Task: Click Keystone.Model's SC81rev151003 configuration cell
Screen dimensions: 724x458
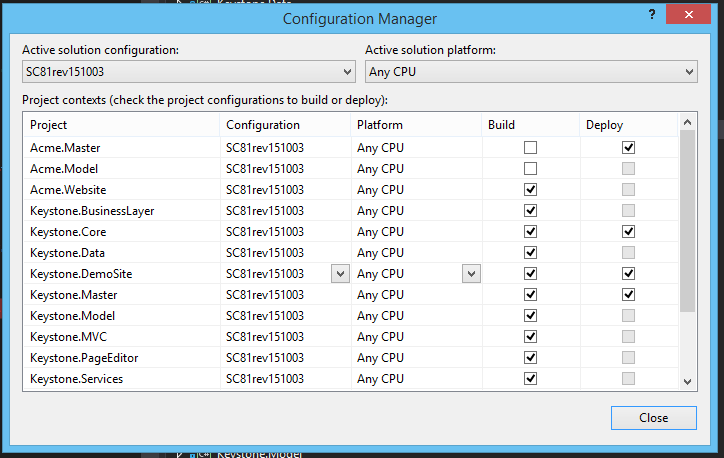Action: (286, 316)
